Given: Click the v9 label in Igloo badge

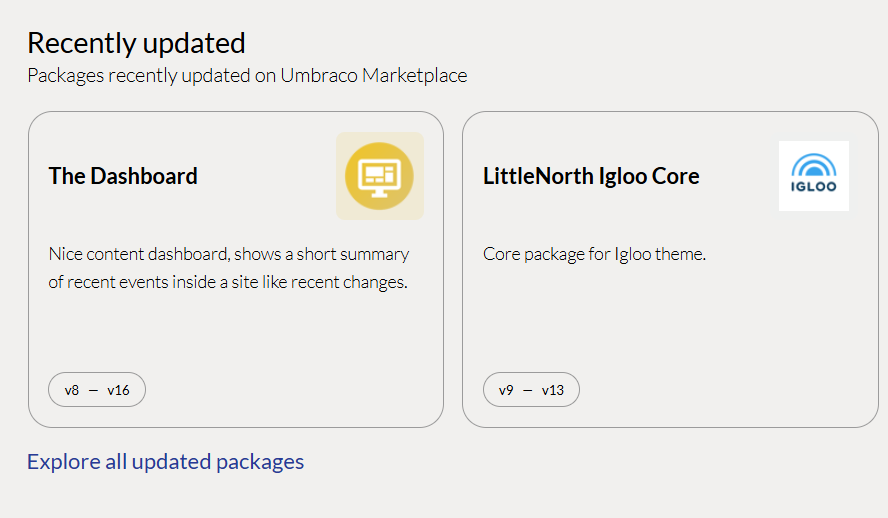Looking at the screenshot, I should tap(506, 390).
